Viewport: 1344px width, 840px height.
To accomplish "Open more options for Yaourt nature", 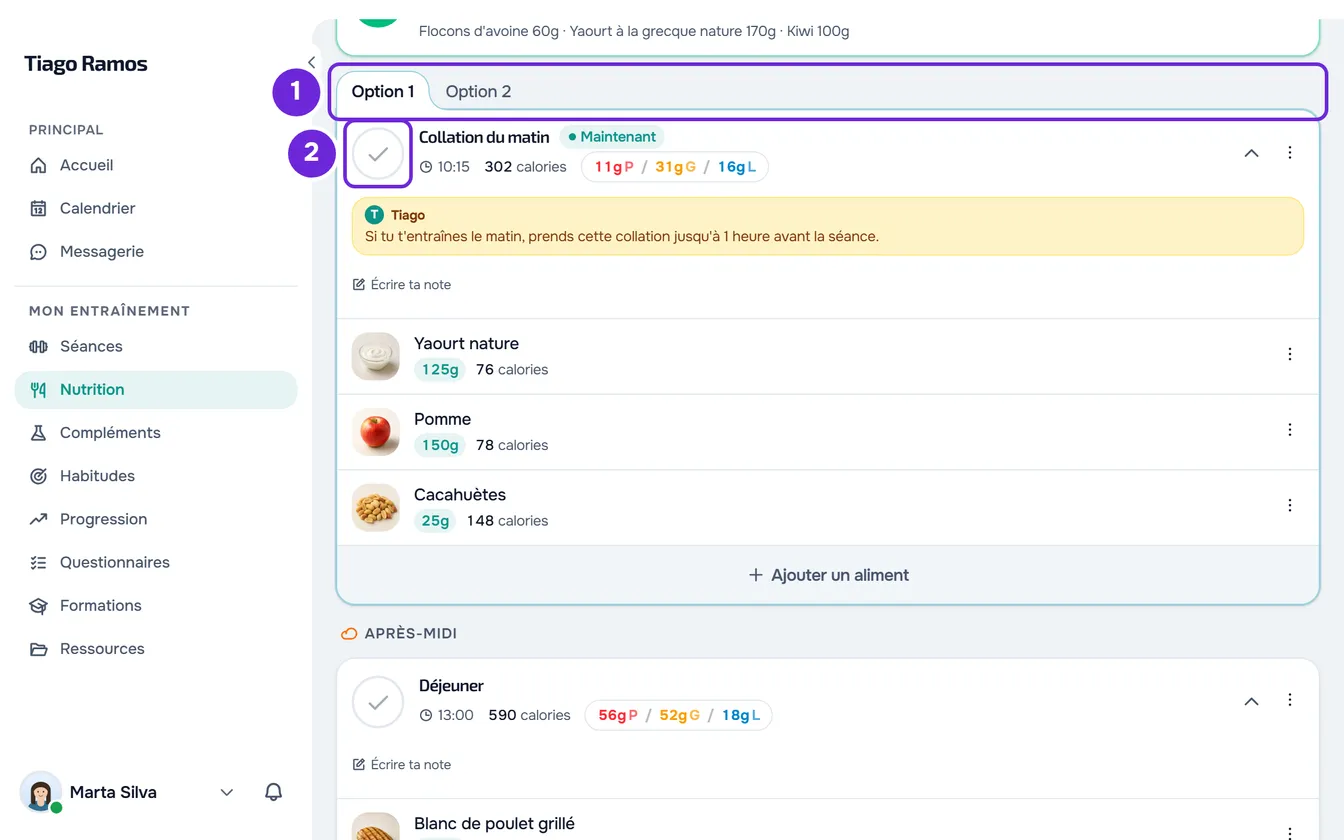I will [x=1290, y=354].
